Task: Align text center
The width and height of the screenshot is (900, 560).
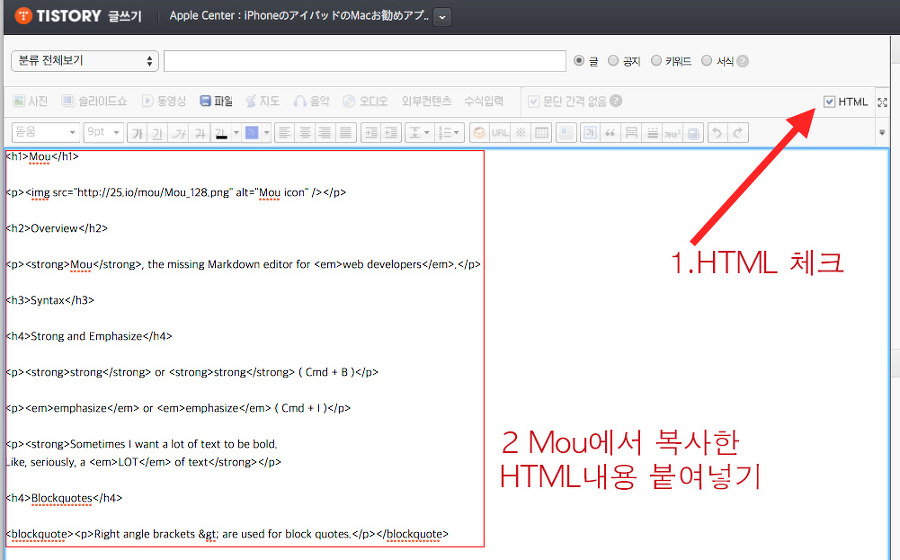Action: click(x=305, y=133)
